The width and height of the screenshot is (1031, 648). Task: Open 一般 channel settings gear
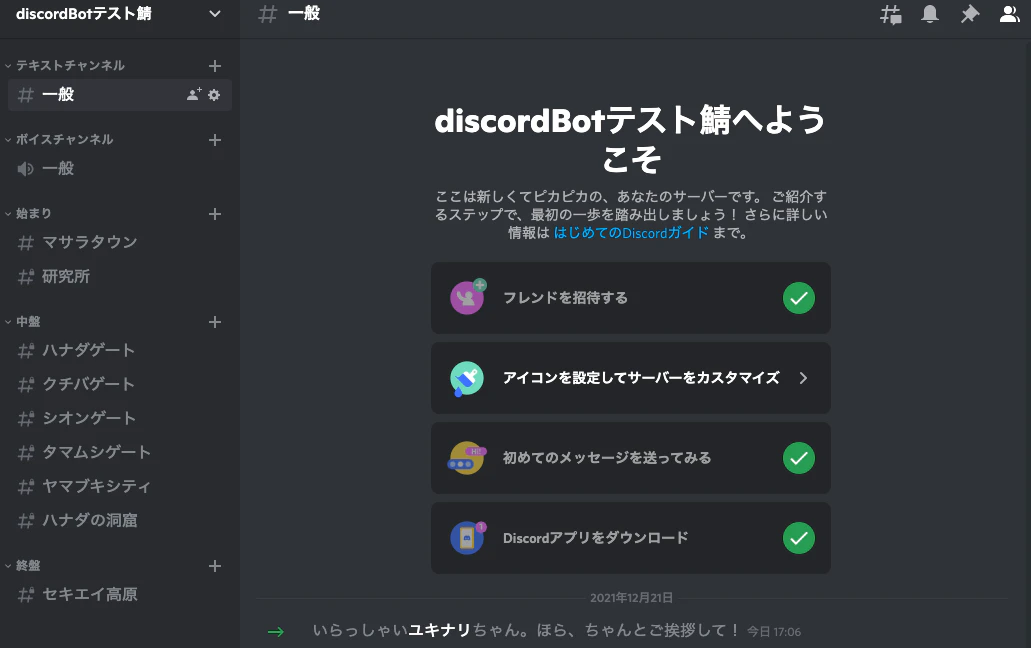pos(214,95)
